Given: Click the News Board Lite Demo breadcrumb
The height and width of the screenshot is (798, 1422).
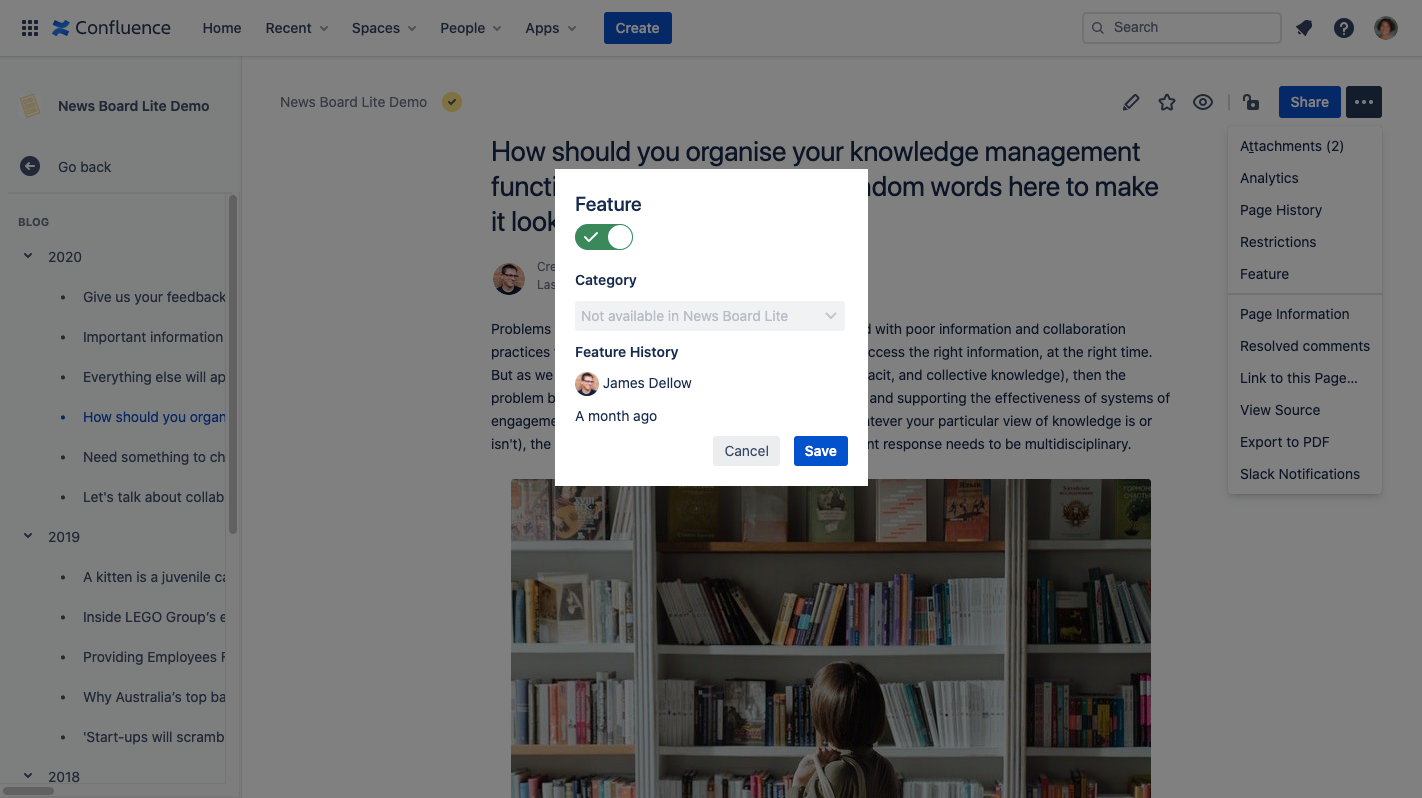Looking at the screenshot, I should click(x=353, y=102).
